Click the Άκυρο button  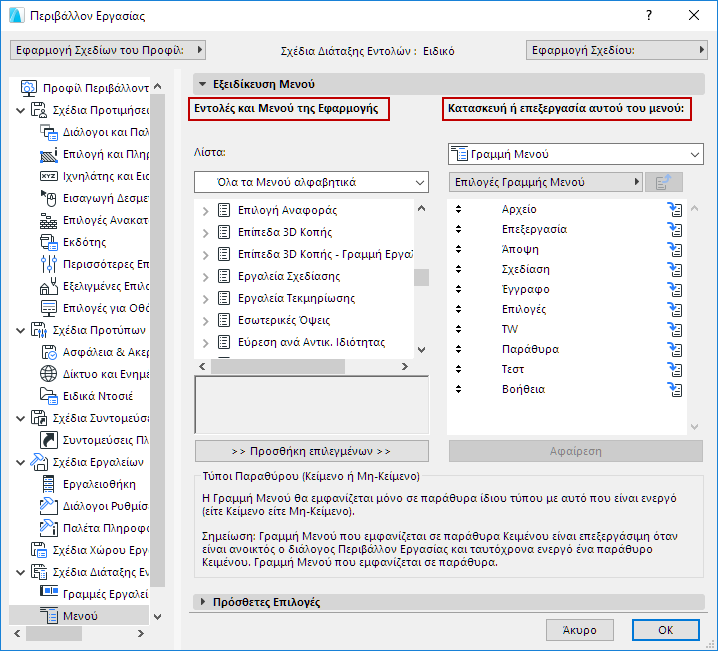(x=580, y=630)
